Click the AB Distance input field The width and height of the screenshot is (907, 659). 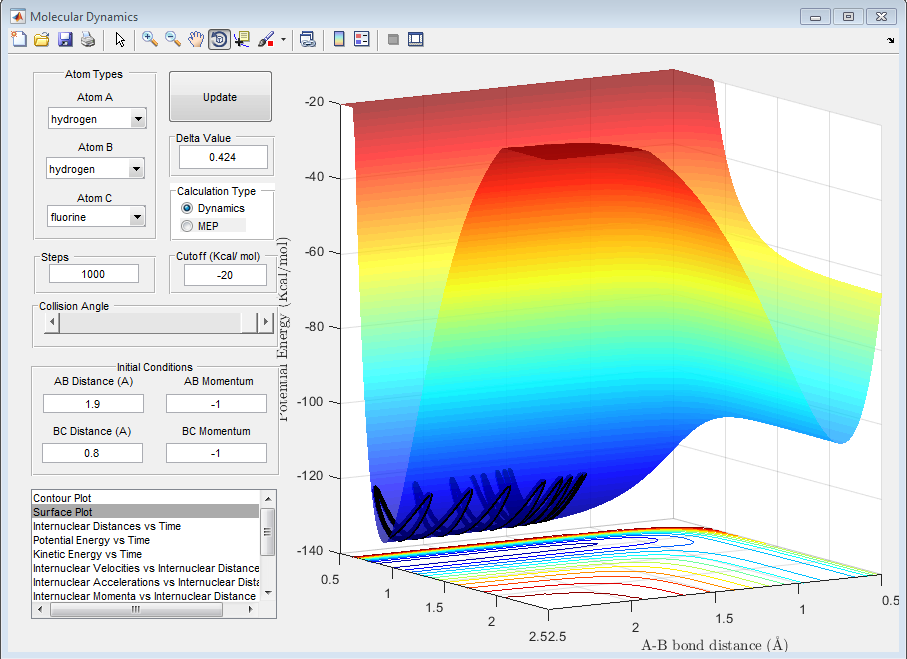tap(93, 403)
